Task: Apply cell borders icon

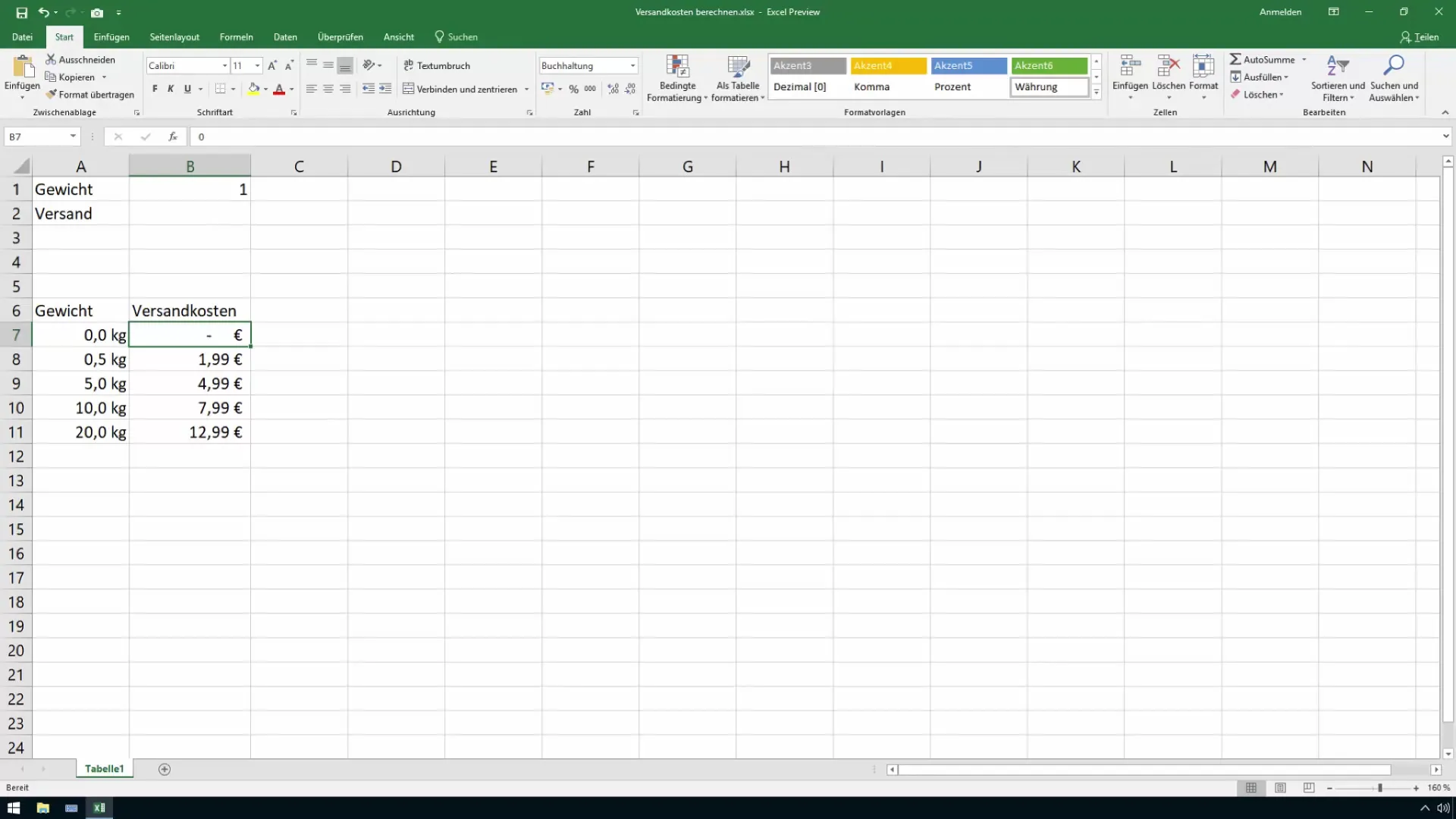Action: [x=220, y=89]
